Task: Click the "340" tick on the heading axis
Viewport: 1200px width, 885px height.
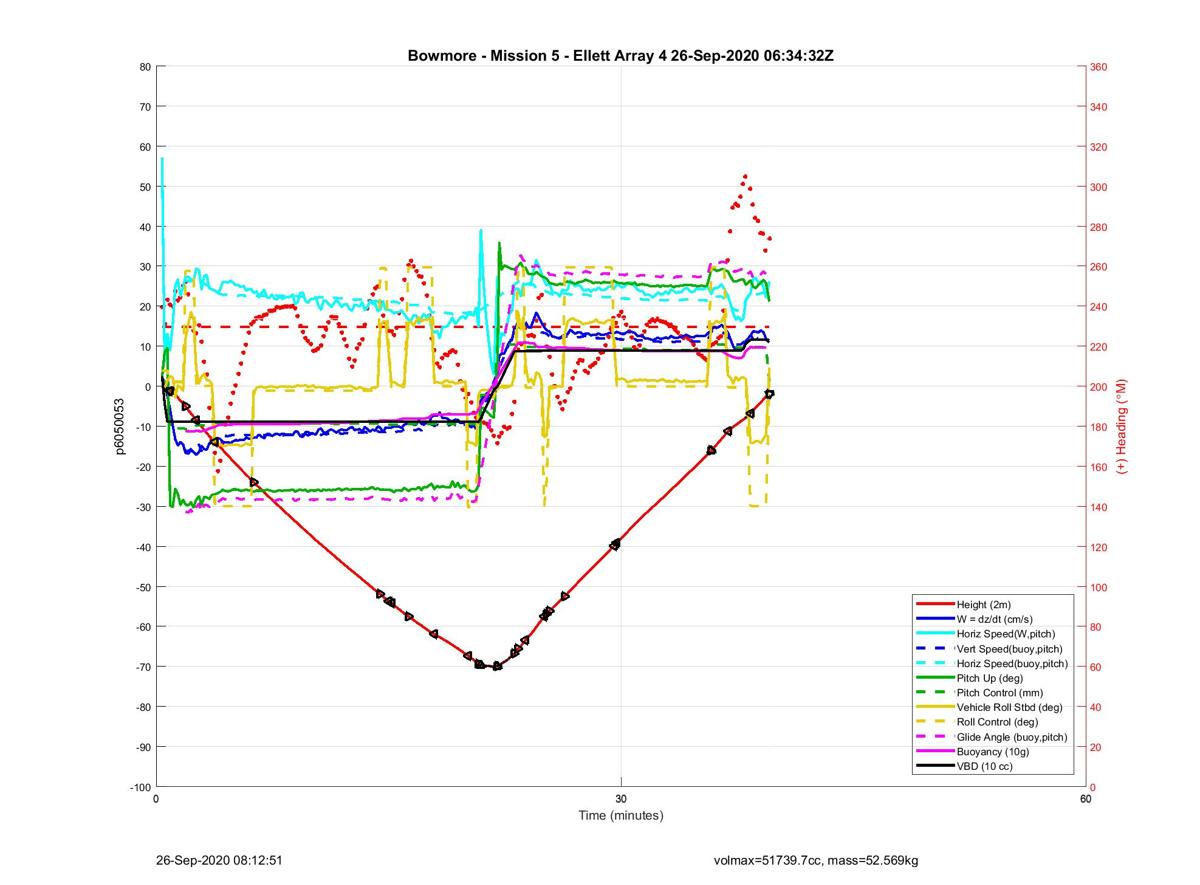Action: point(1100,107)
